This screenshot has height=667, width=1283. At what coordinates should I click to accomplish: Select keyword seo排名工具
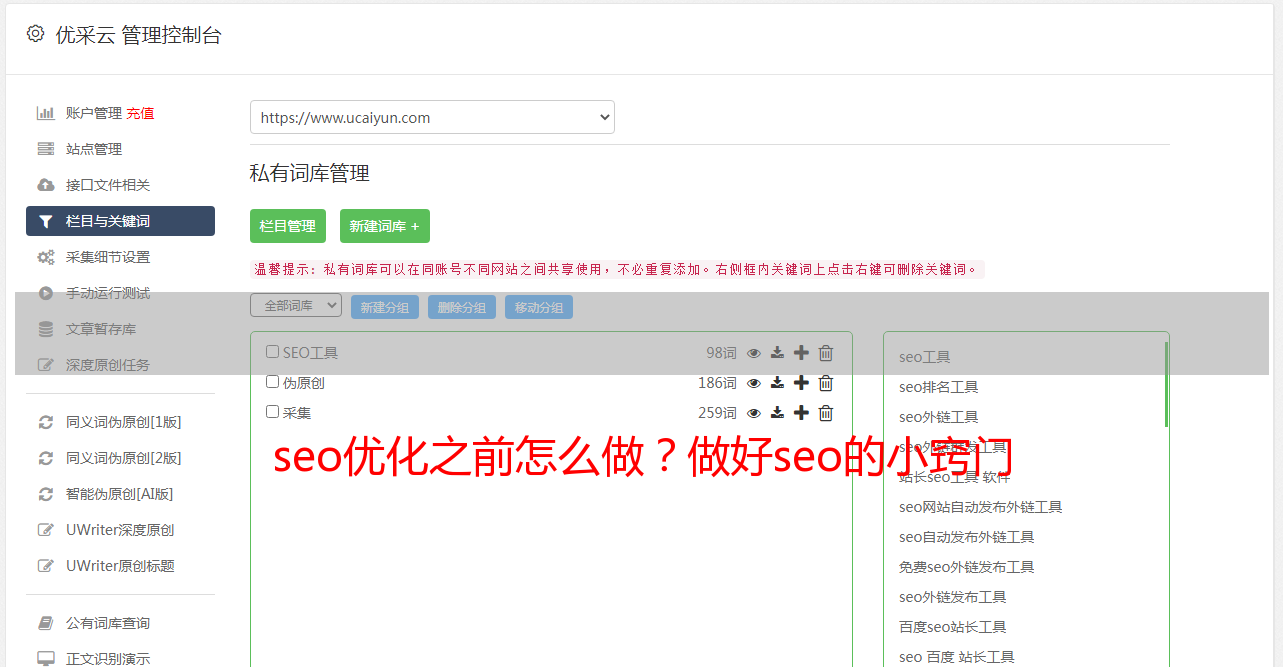tap(938, 387)
